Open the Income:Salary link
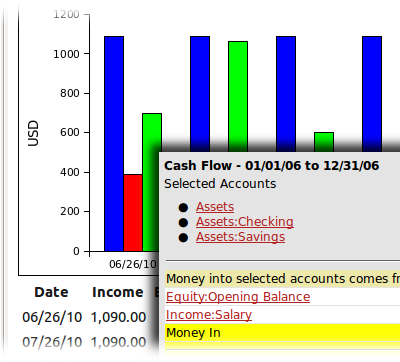Image resolution: width=400 pixels, height=362 pixels. (x=209, y=315)
